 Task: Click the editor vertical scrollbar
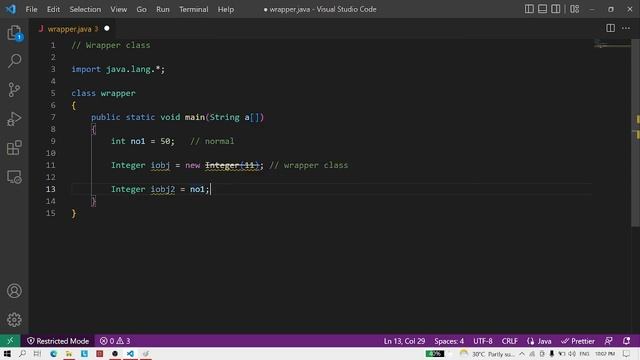(635, 133)
